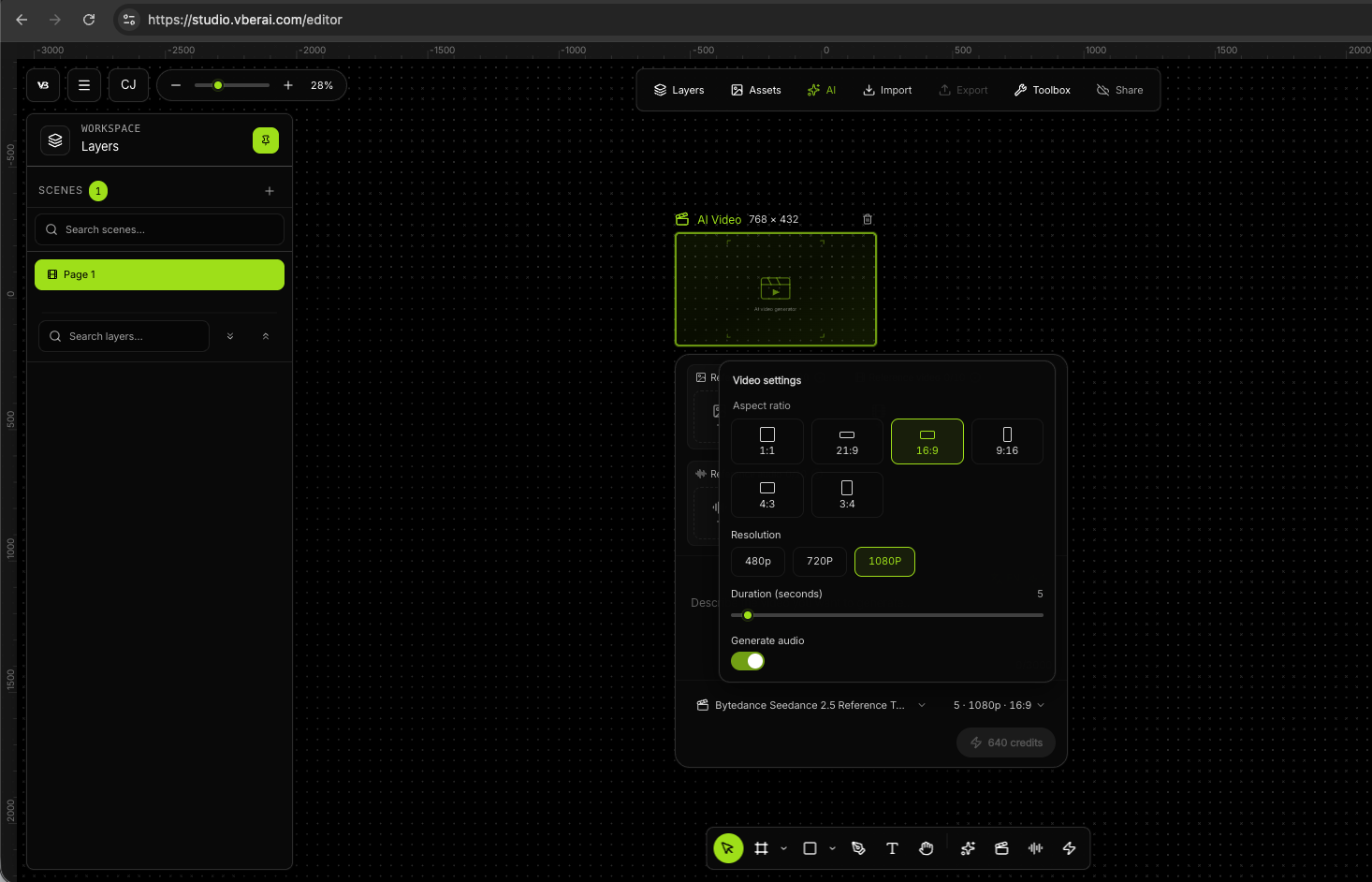This screenshot has height=882, width=1372.
Task: Select the 21:9 aspect ratio
Action: click(847, 441)
